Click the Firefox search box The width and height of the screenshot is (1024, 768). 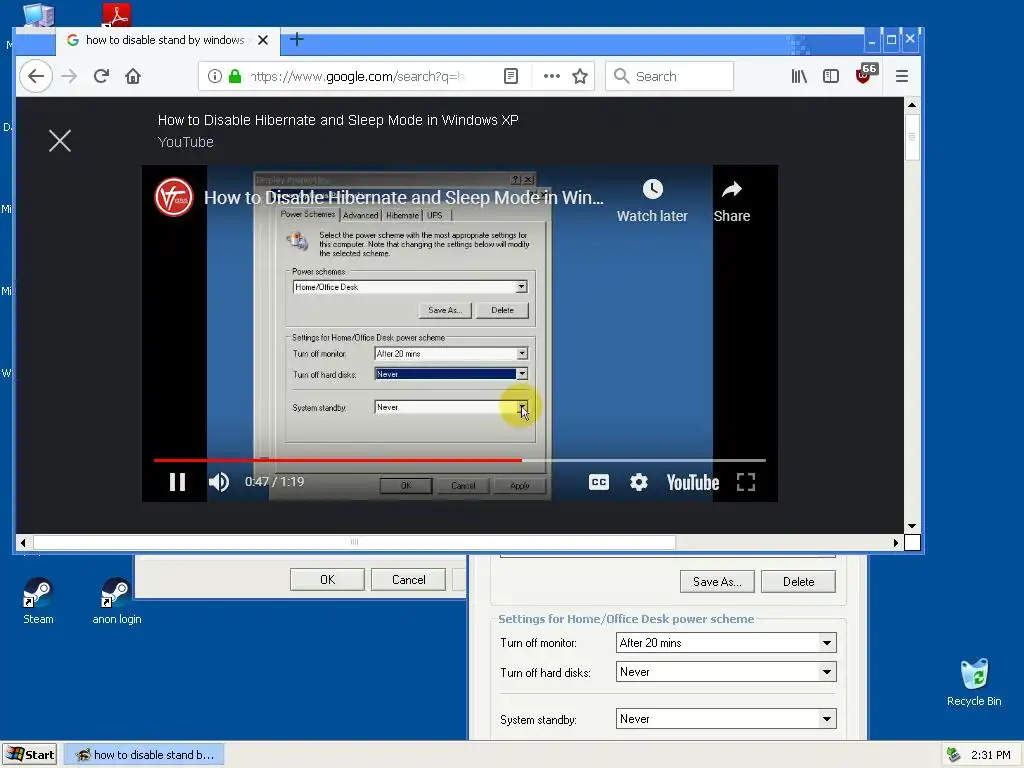pos(669,76)
